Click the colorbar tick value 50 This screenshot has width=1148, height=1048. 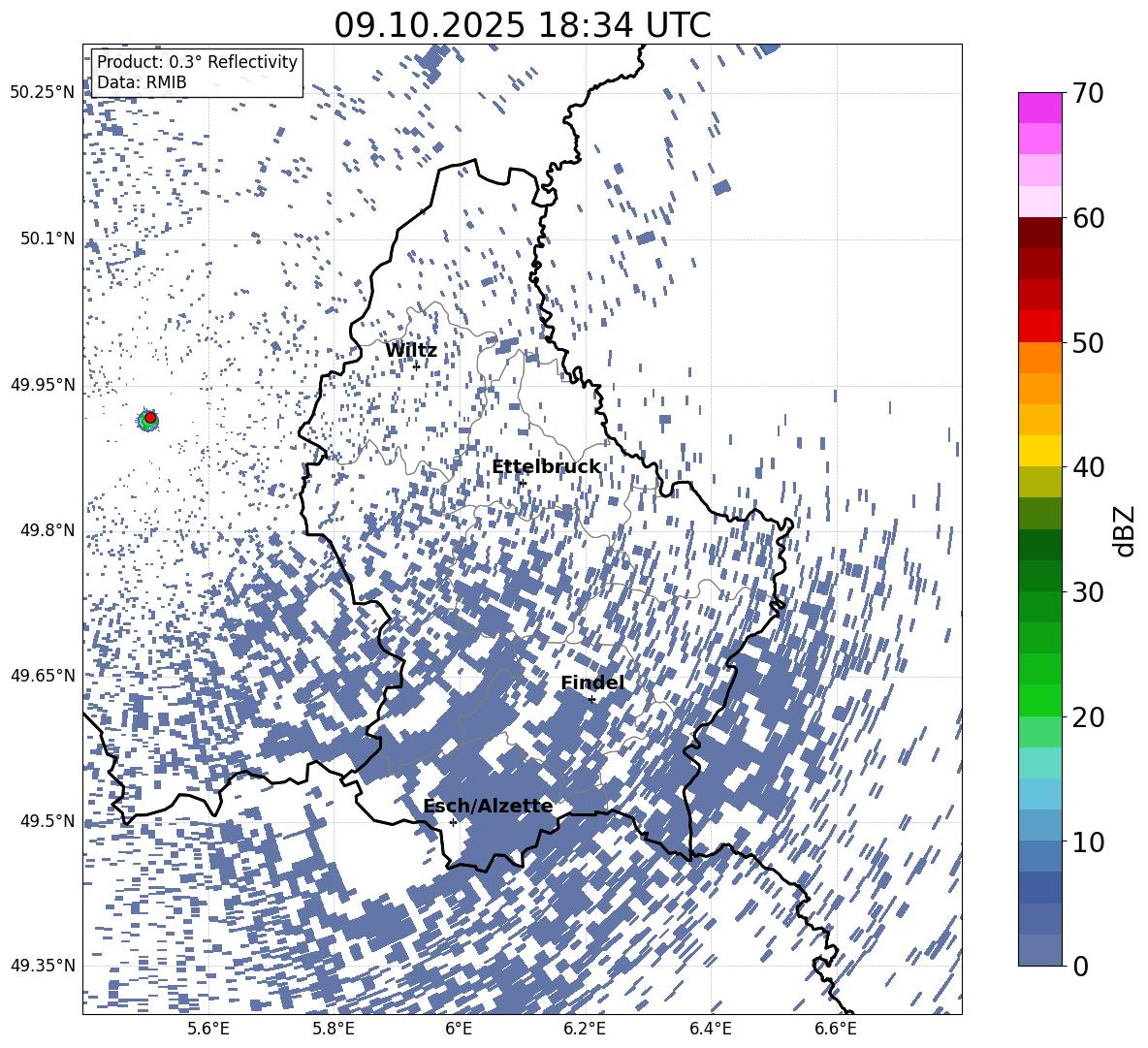[1088, 342]
